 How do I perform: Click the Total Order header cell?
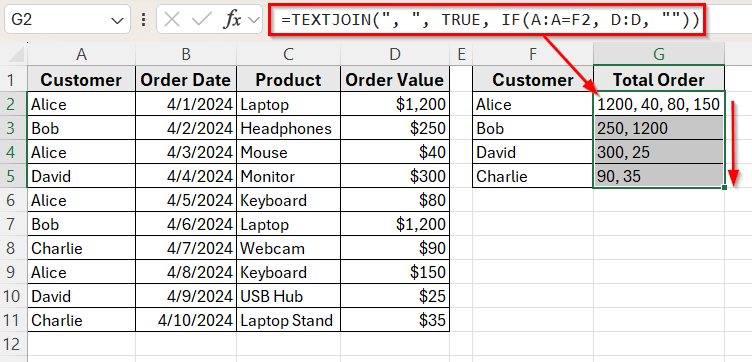659,80
